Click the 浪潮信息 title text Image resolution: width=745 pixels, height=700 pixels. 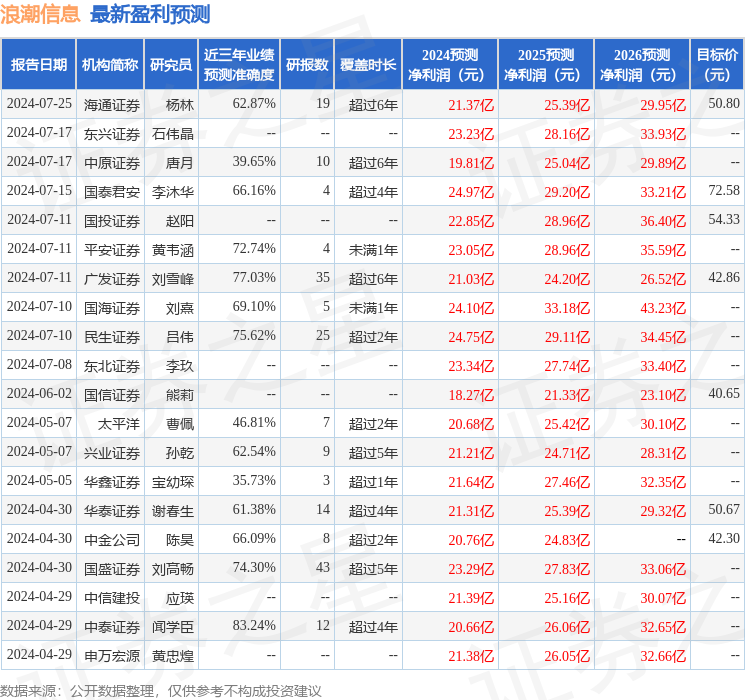point(40,14)
